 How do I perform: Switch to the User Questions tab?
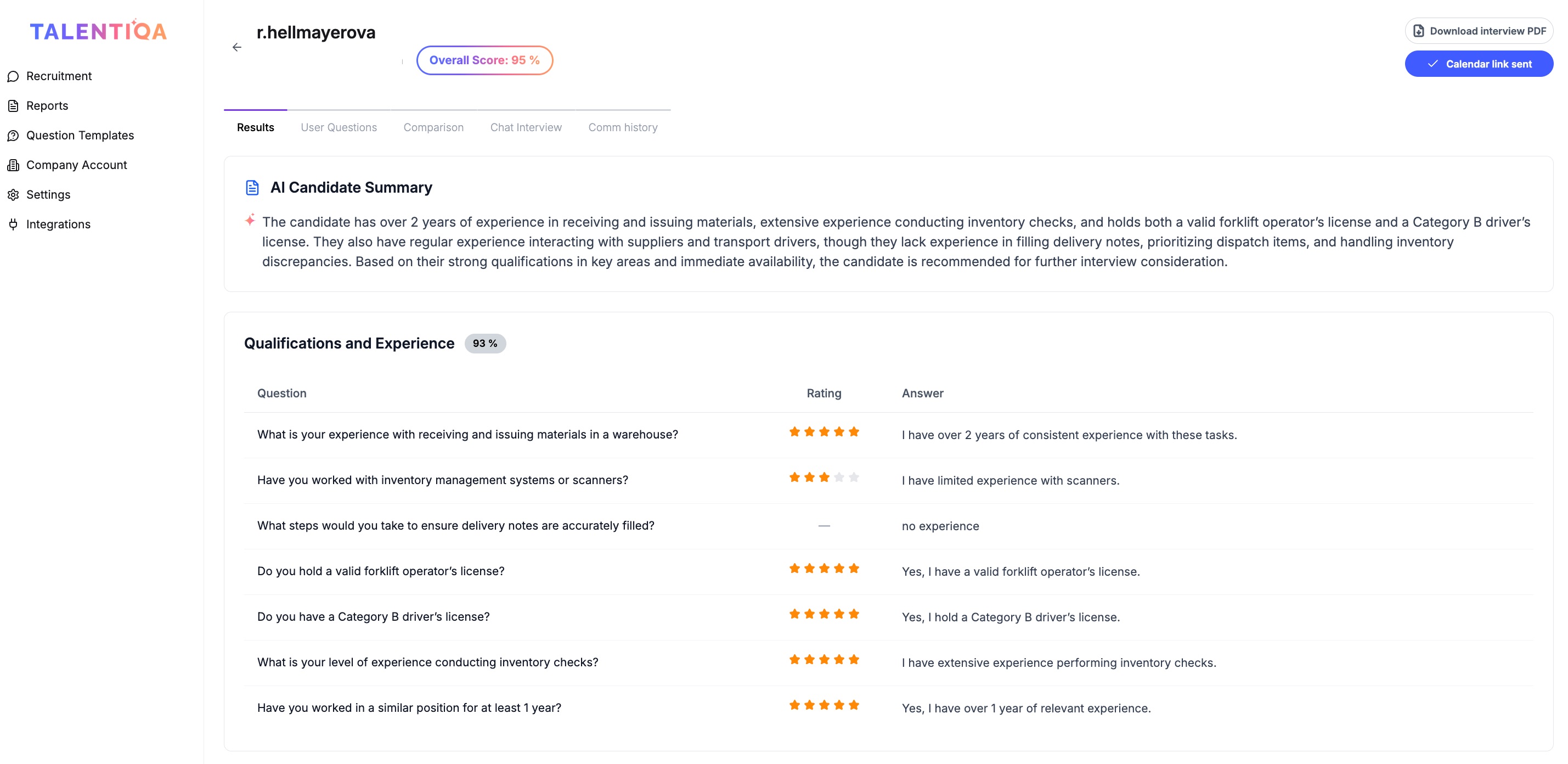[x=339, y=127]
